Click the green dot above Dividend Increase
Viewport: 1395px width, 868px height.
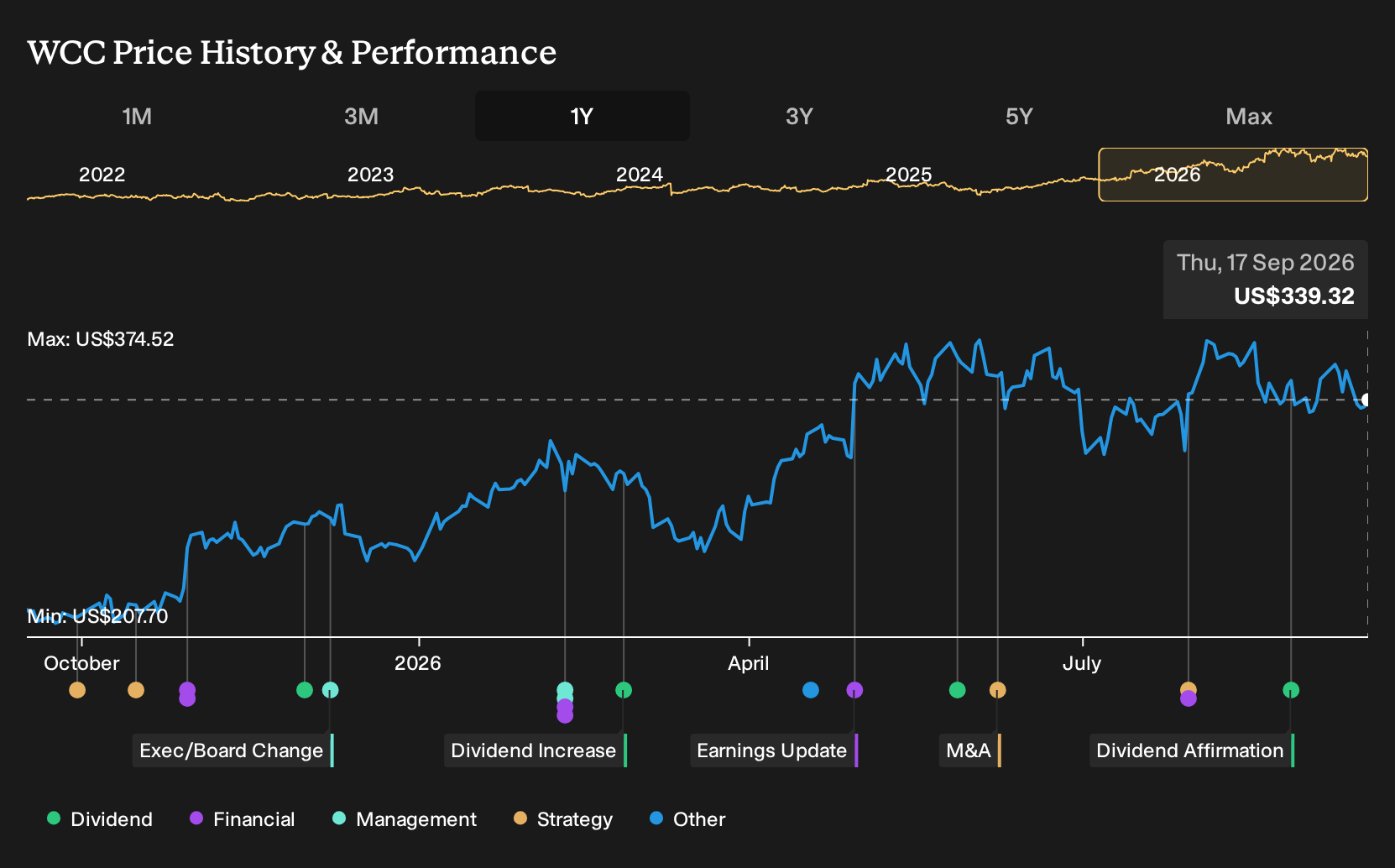pos(624,690)
